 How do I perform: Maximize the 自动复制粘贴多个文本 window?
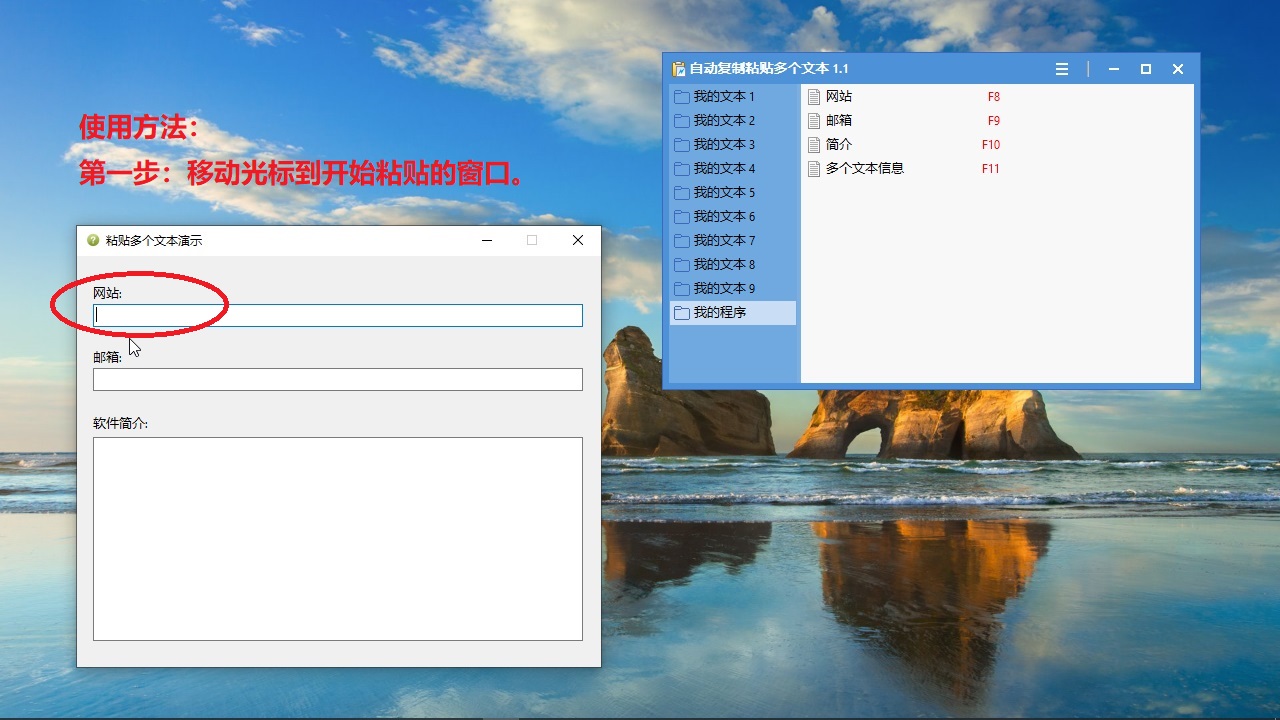coord(1146,69)
